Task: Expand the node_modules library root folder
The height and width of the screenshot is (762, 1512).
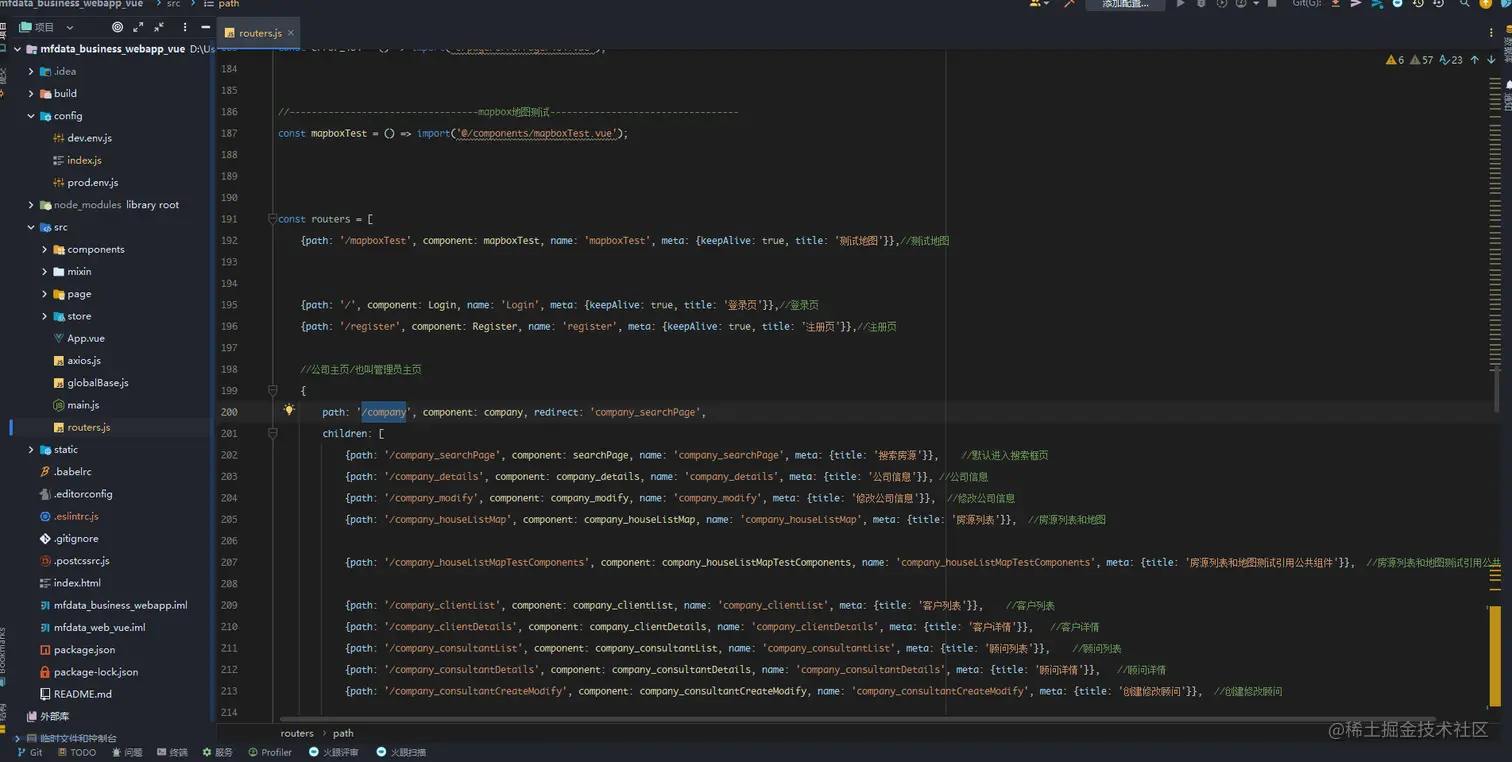Action: (31, 205)
